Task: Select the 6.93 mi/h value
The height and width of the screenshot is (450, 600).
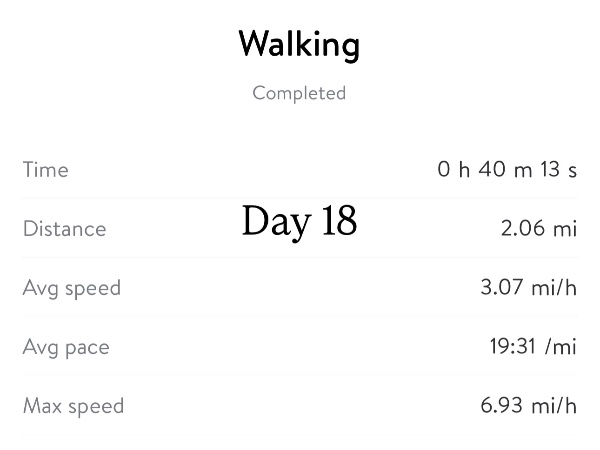Action: (x=529, y=406)
